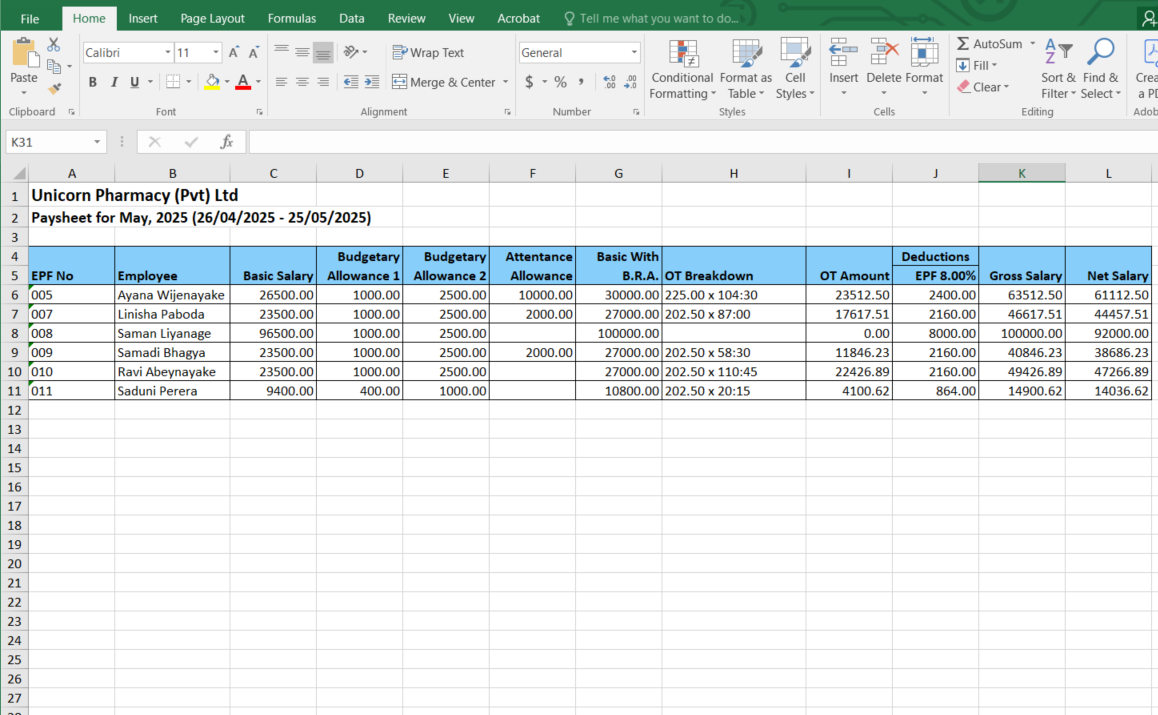Open the borders dropdown arrow
This screenshot has width=1158, height=715.
(x=188, y=82)
